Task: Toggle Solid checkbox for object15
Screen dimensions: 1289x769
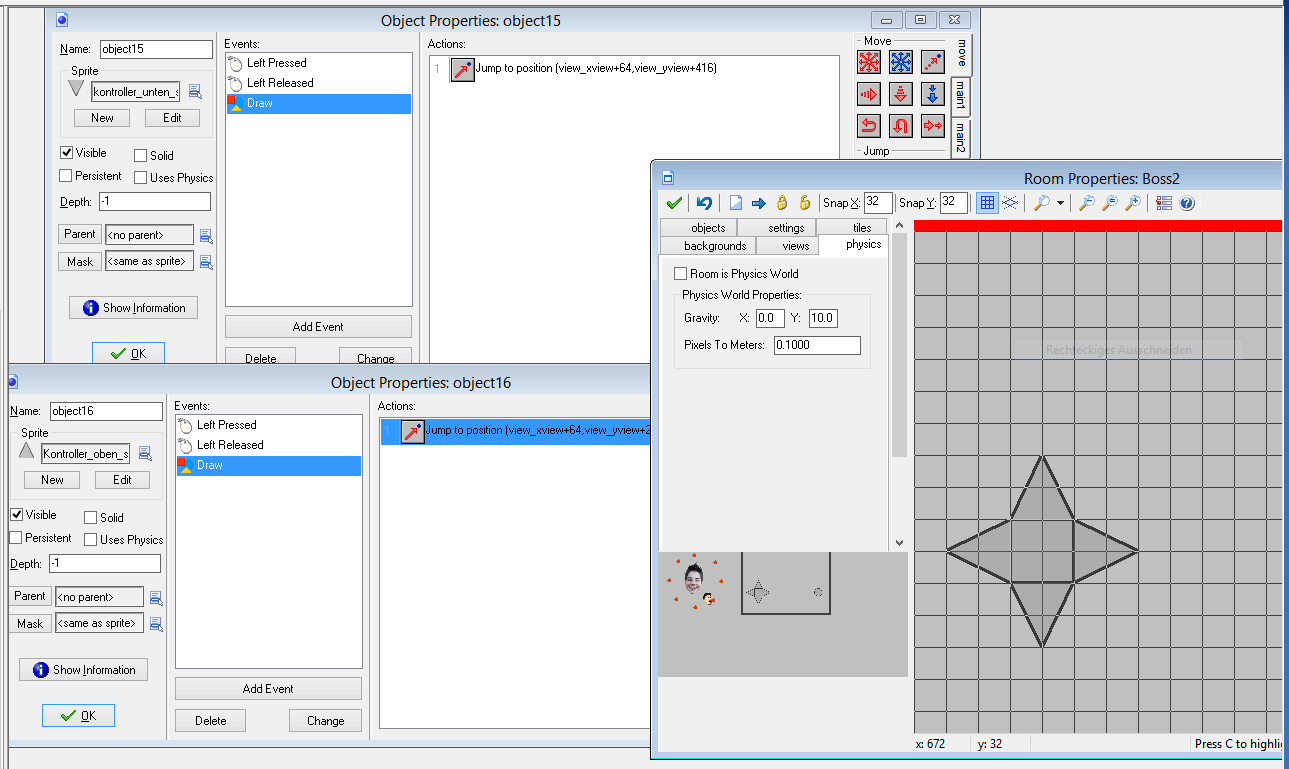Action: click(x=141, y=156)
